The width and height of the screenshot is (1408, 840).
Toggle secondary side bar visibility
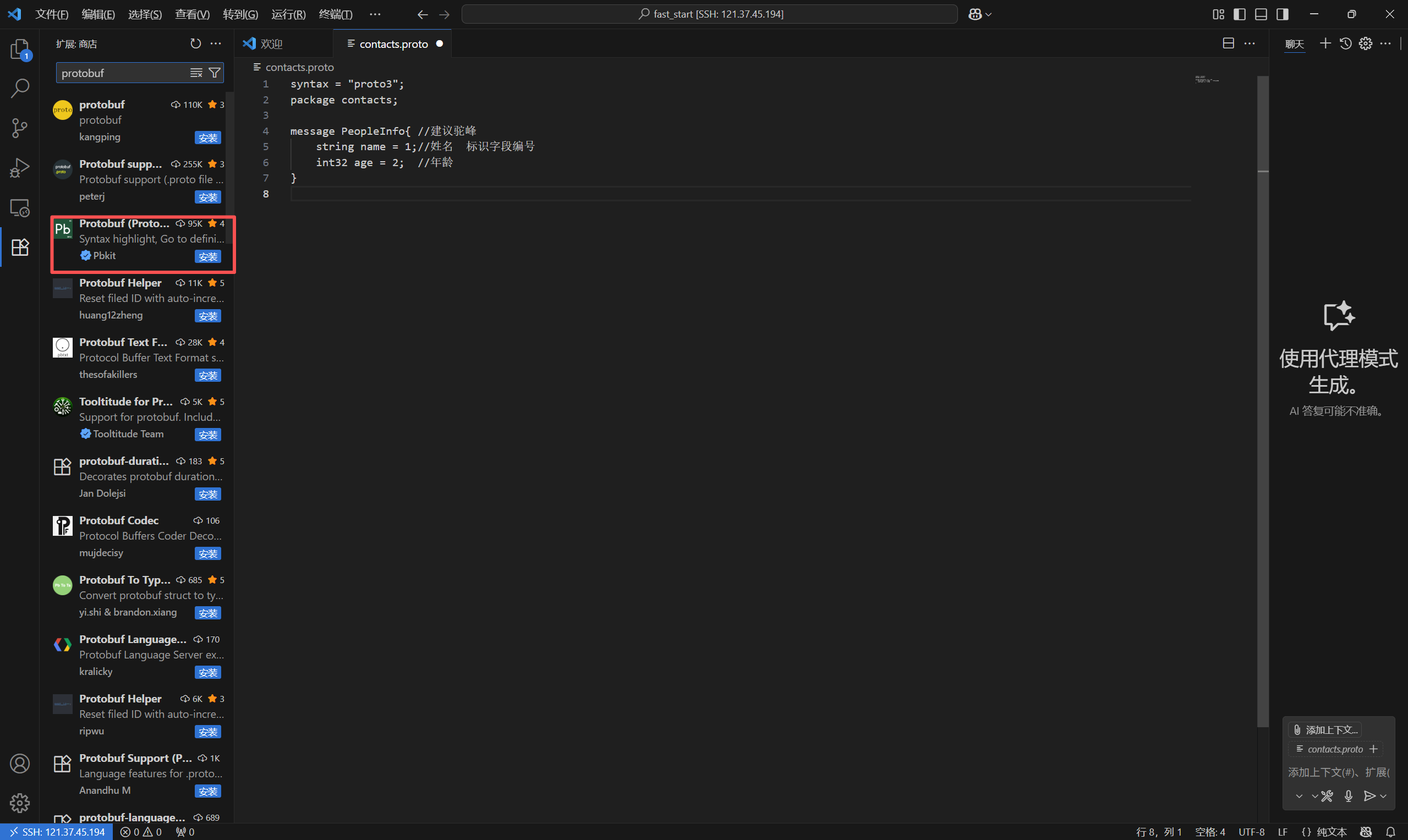(x=1283, y=14)
